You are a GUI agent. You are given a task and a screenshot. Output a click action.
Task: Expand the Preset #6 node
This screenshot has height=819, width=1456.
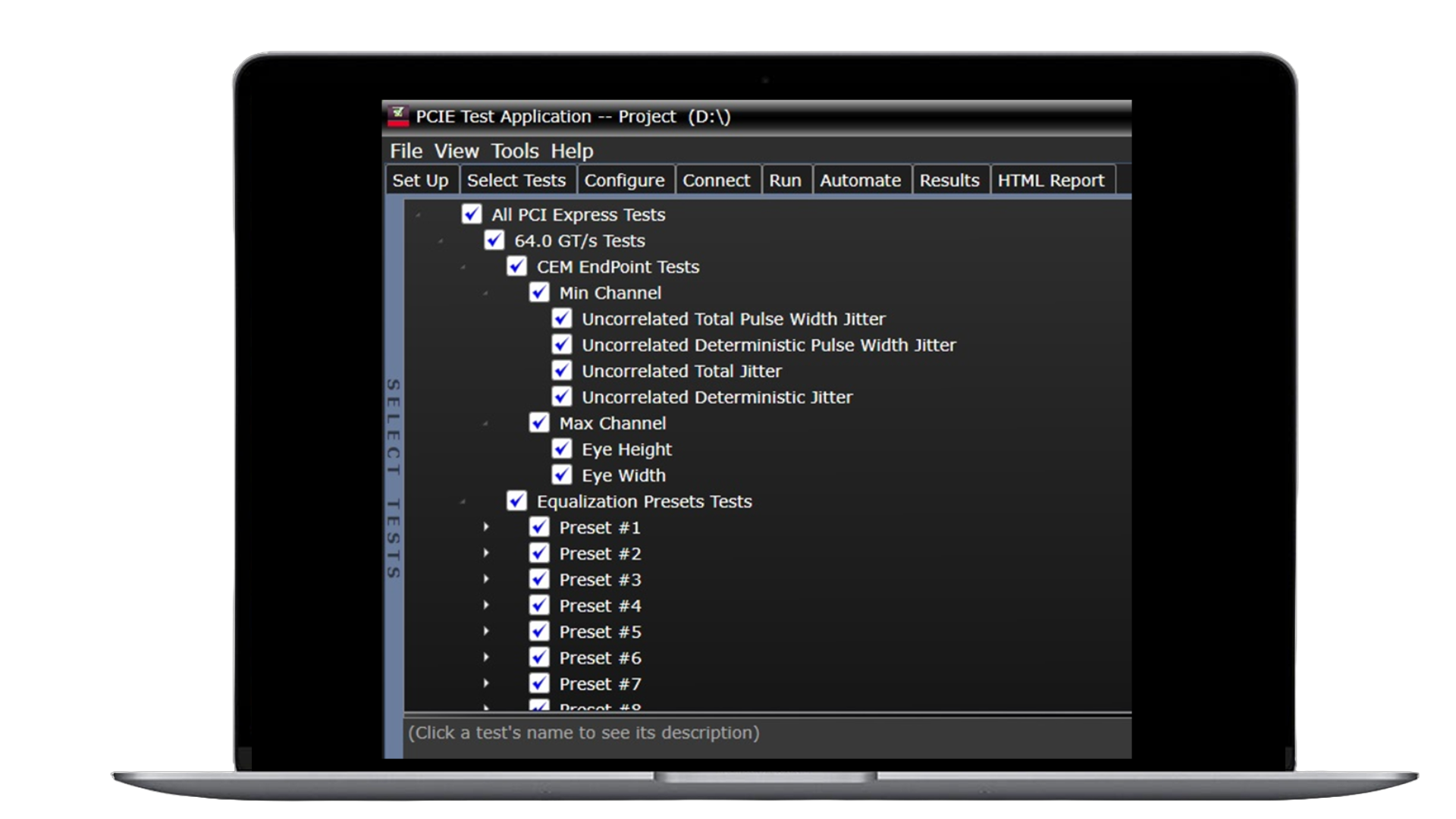click(486, 657)
